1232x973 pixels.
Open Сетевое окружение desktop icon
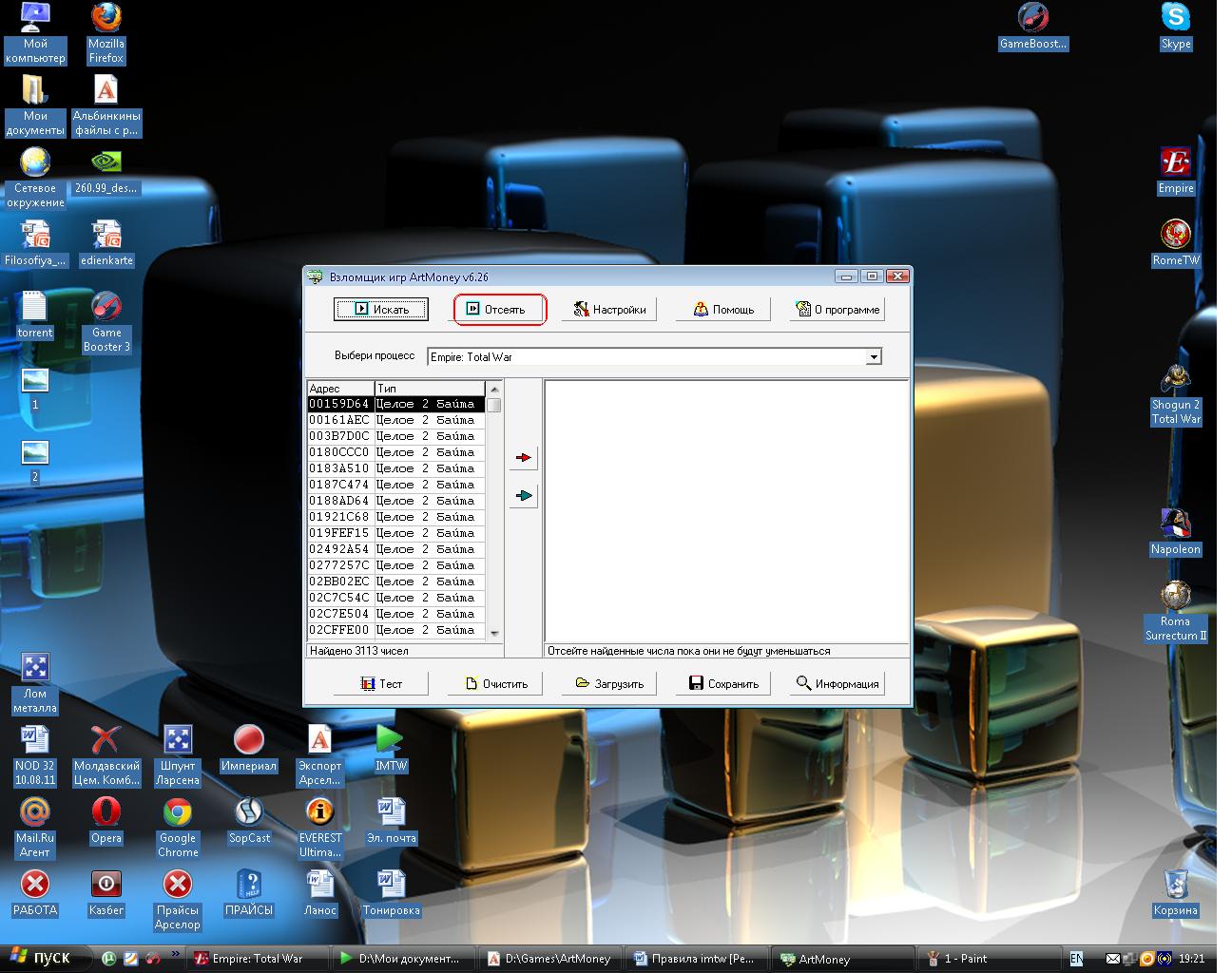(35, 178)
